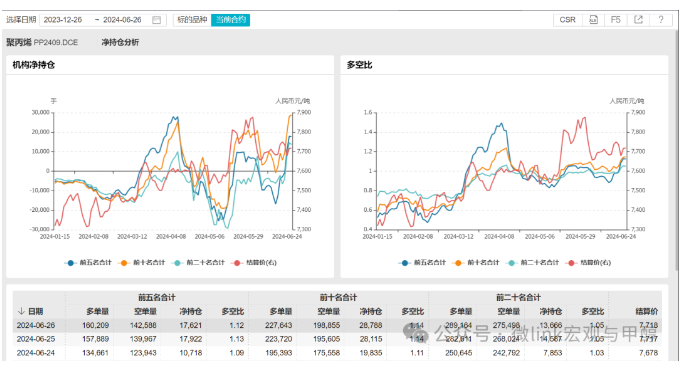Click the 1.13 多空比 cell
Viewport: 683px width, 365px height.
(237, 339)
